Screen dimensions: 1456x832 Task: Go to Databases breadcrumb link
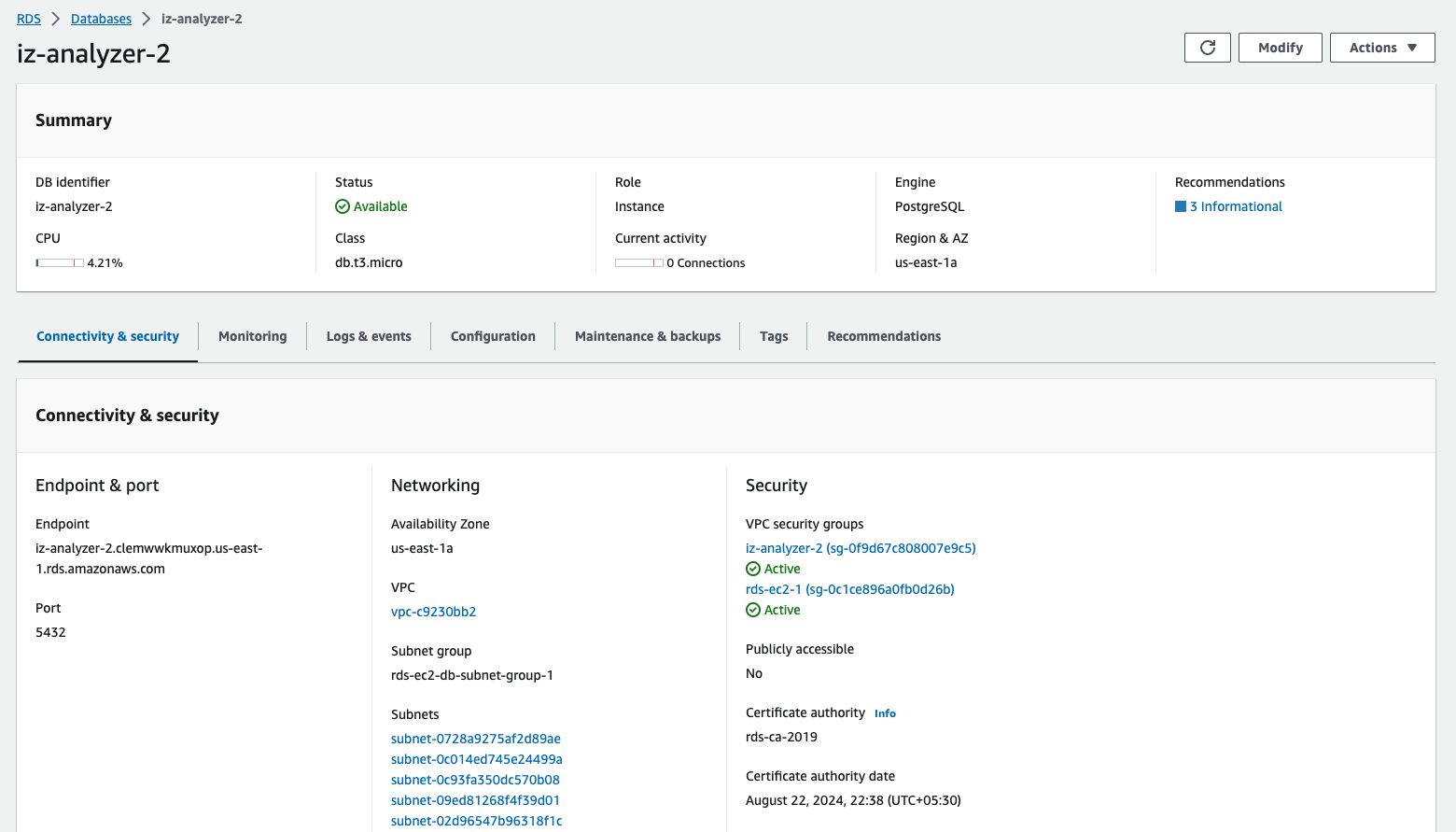[101, 19]
